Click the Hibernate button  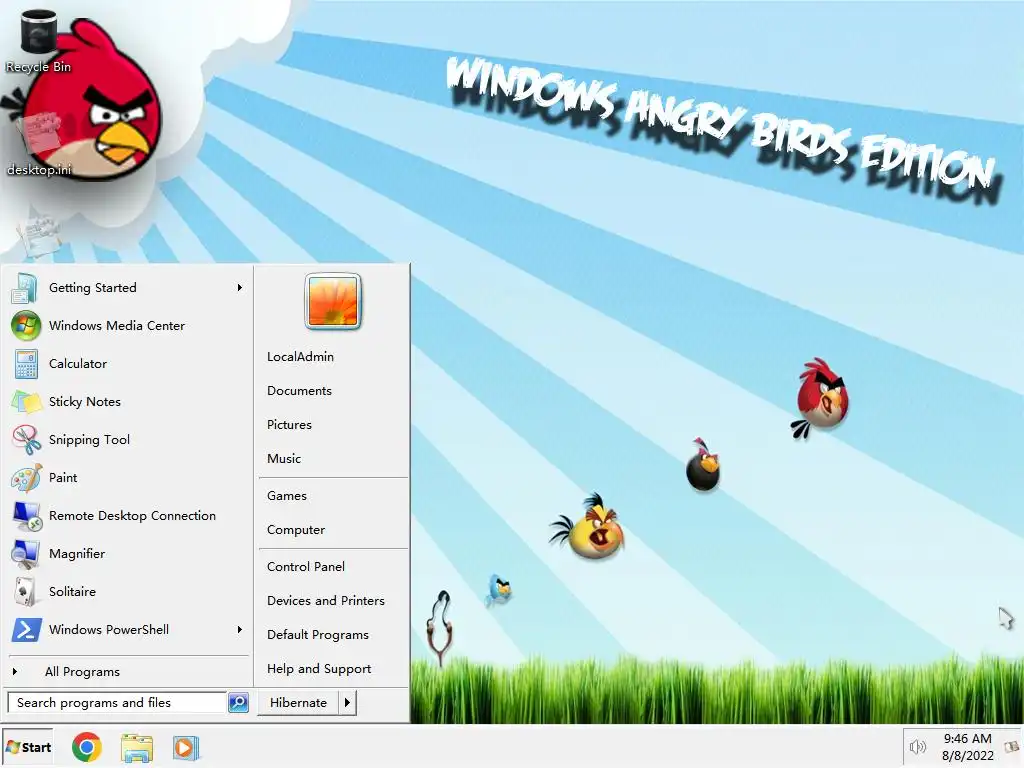coord(298,703)
